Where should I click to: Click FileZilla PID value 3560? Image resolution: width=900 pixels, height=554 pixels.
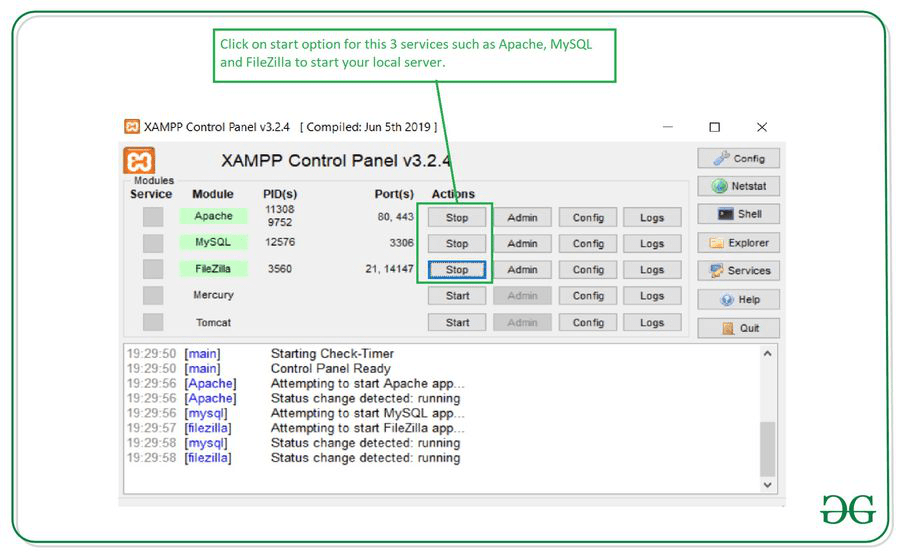280,269
